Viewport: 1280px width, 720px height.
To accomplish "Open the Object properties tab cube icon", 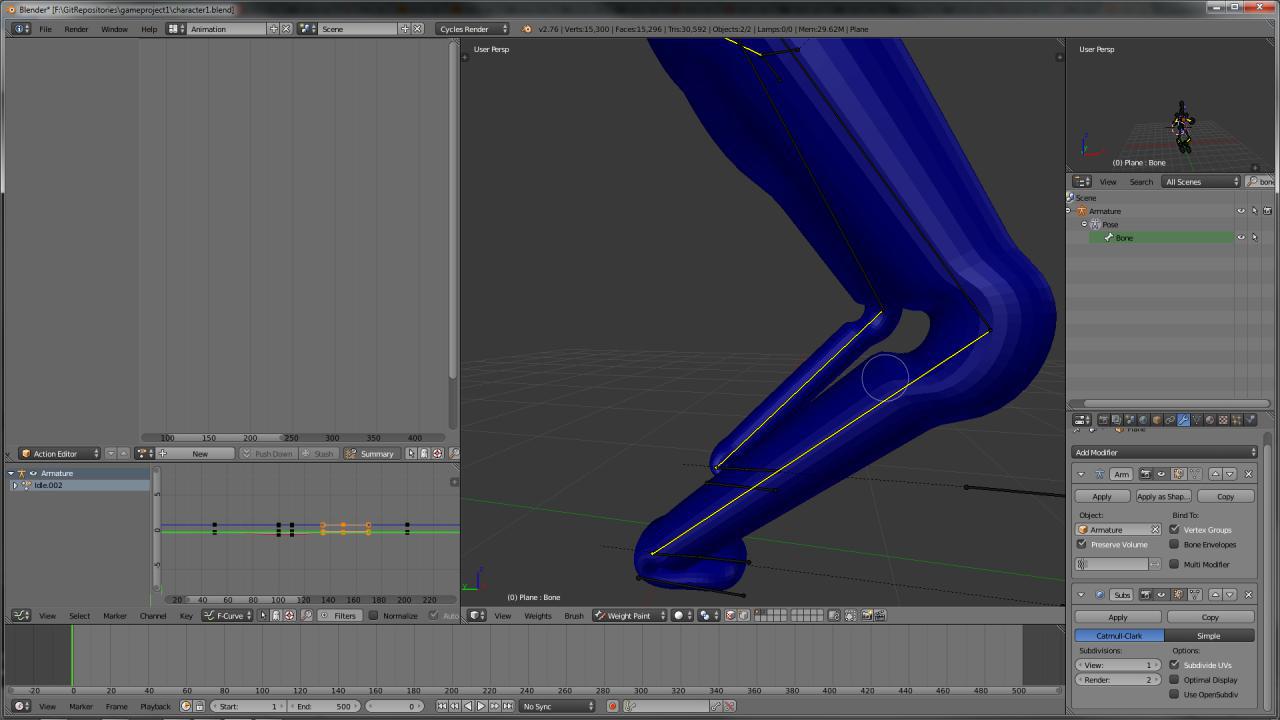I will (1157, 420).
